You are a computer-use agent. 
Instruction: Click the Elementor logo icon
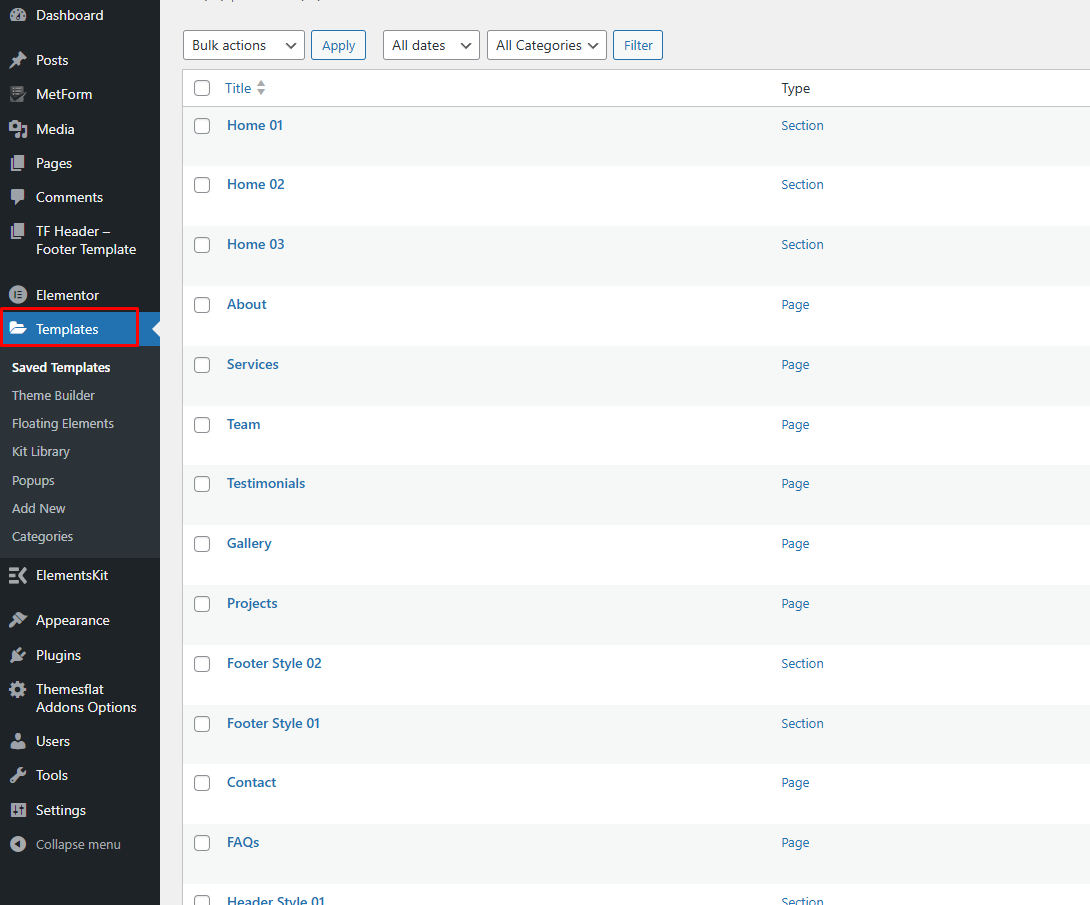(18, 295)
